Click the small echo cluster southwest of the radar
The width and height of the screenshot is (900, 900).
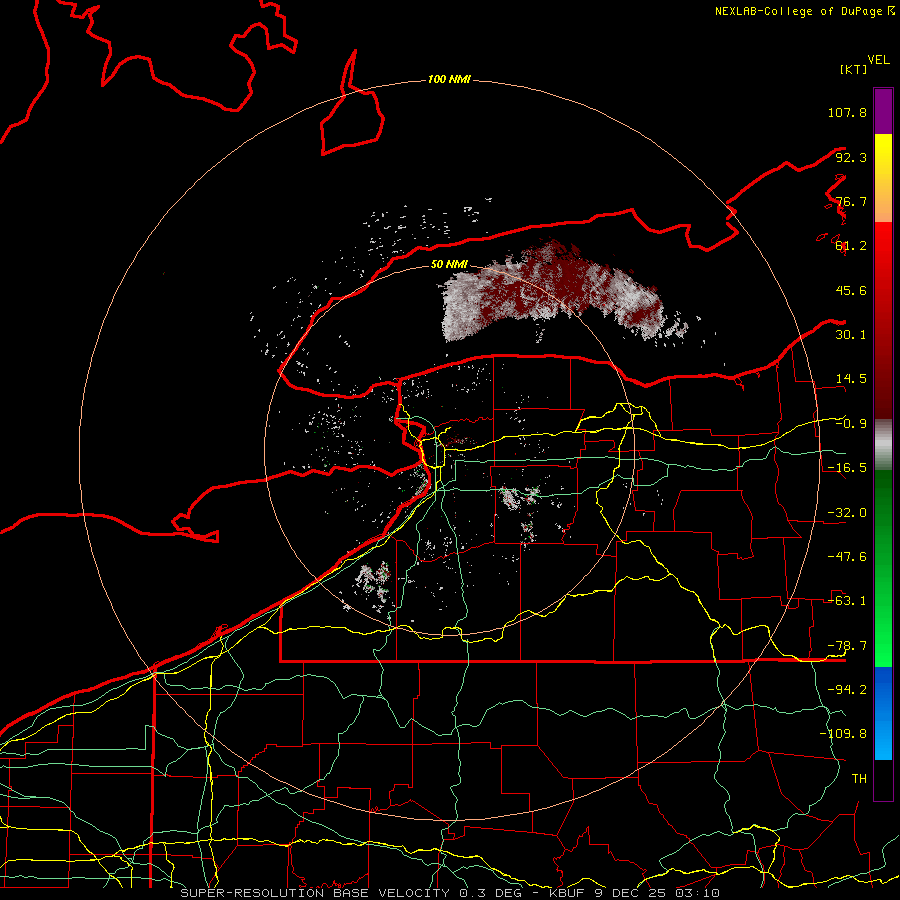pyautogui.click(x=373, y=584)
